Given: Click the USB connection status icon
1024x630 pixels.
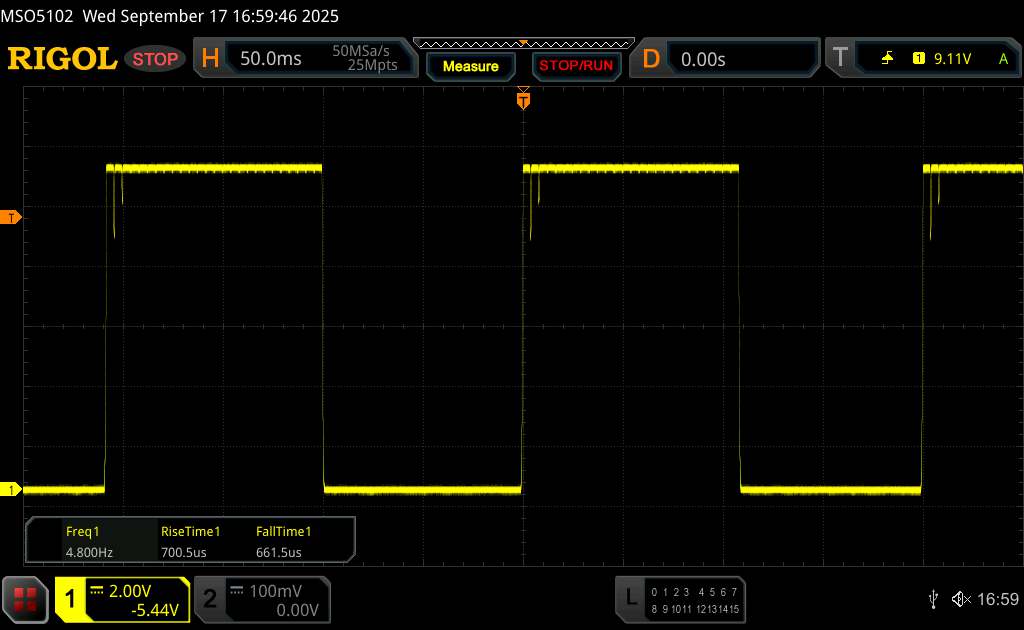Looking at the screenshot, I should (x=933, y=599).
